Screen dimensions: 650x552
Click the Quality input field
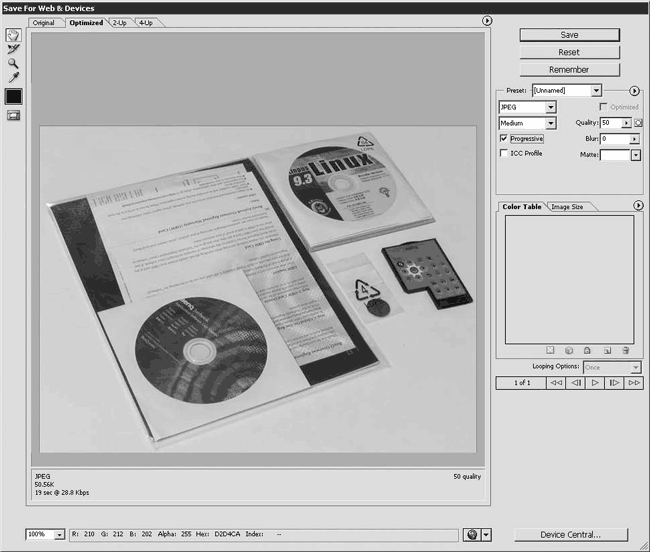[611, 123]
